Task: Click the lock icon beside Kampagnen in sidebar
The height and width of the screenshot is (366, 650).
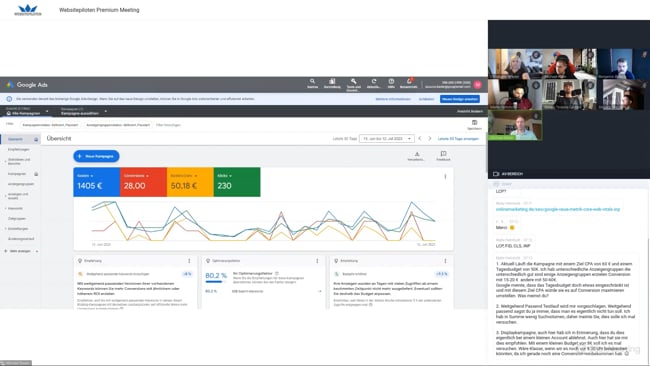Action: click(x=36, y=174)
